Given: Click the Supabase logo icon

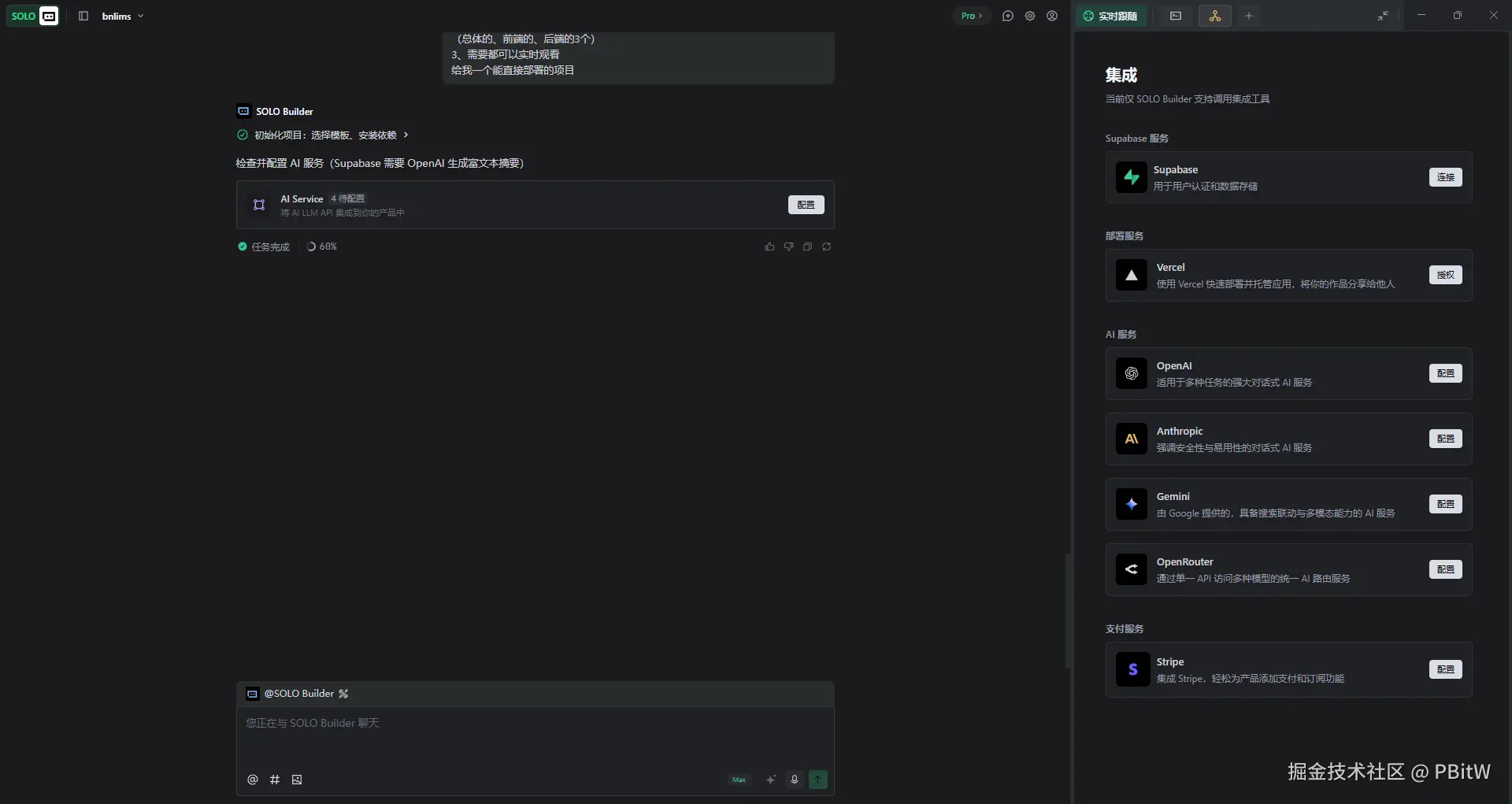Looking at the screenshot, I should pyautogui.click(x=1132, y=177).
